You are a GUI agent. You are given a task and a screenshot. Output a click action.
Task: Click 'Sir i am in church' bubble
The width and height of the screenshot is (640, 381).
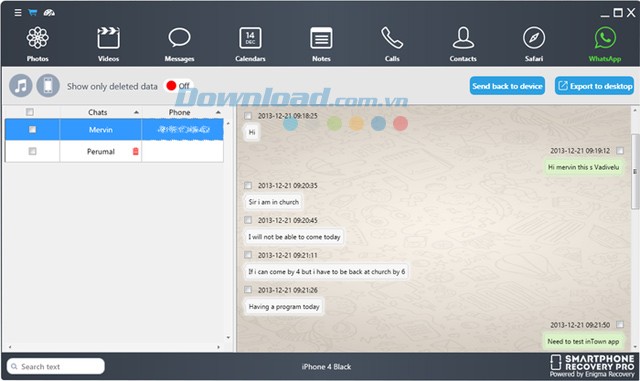[273, 202]
